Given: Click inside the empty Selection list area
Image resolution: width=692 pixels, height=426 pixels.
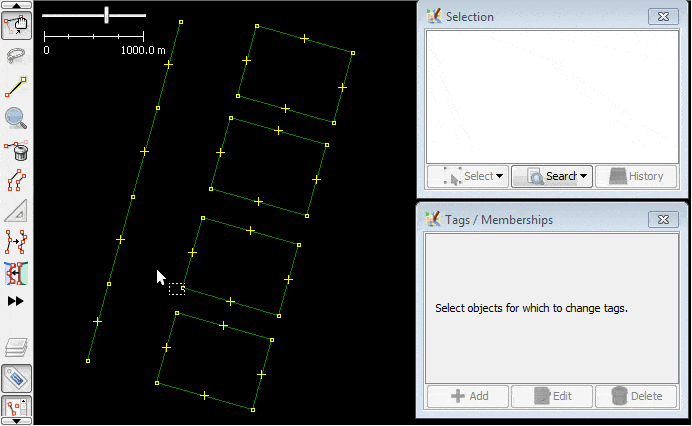Looking at the screenshot, I should [x=552, y=97].
